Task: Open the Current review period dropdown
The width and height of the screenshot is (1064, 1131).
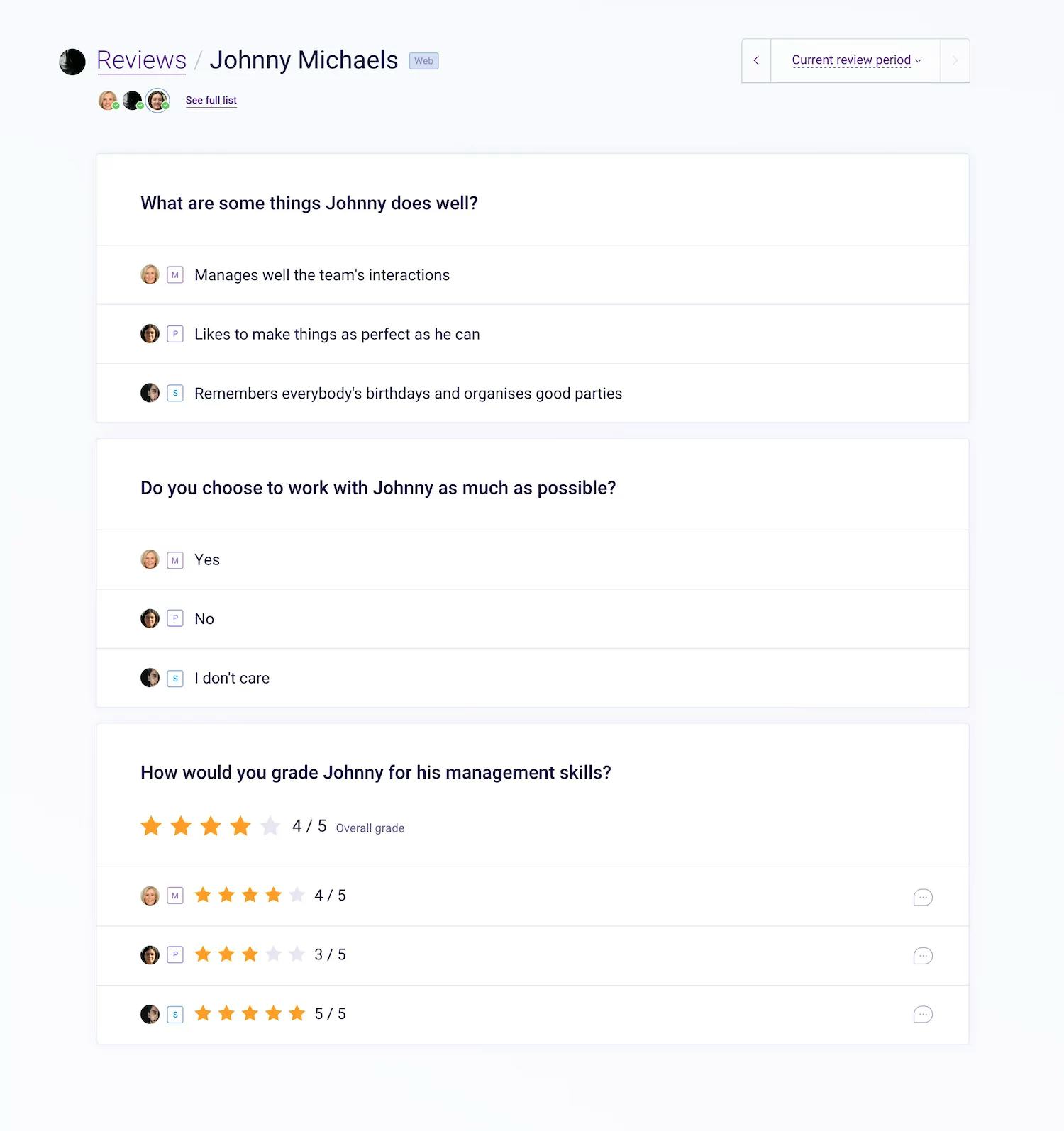Action: click(x=855, y=60)
